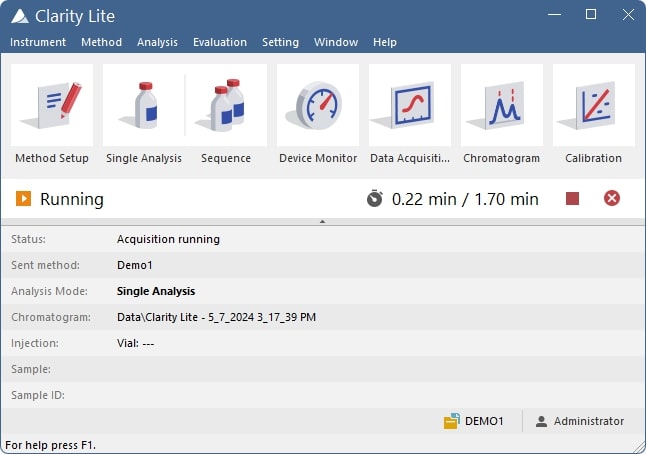Click the Single Analysis label
646x454 pixels.
point(144,158)
